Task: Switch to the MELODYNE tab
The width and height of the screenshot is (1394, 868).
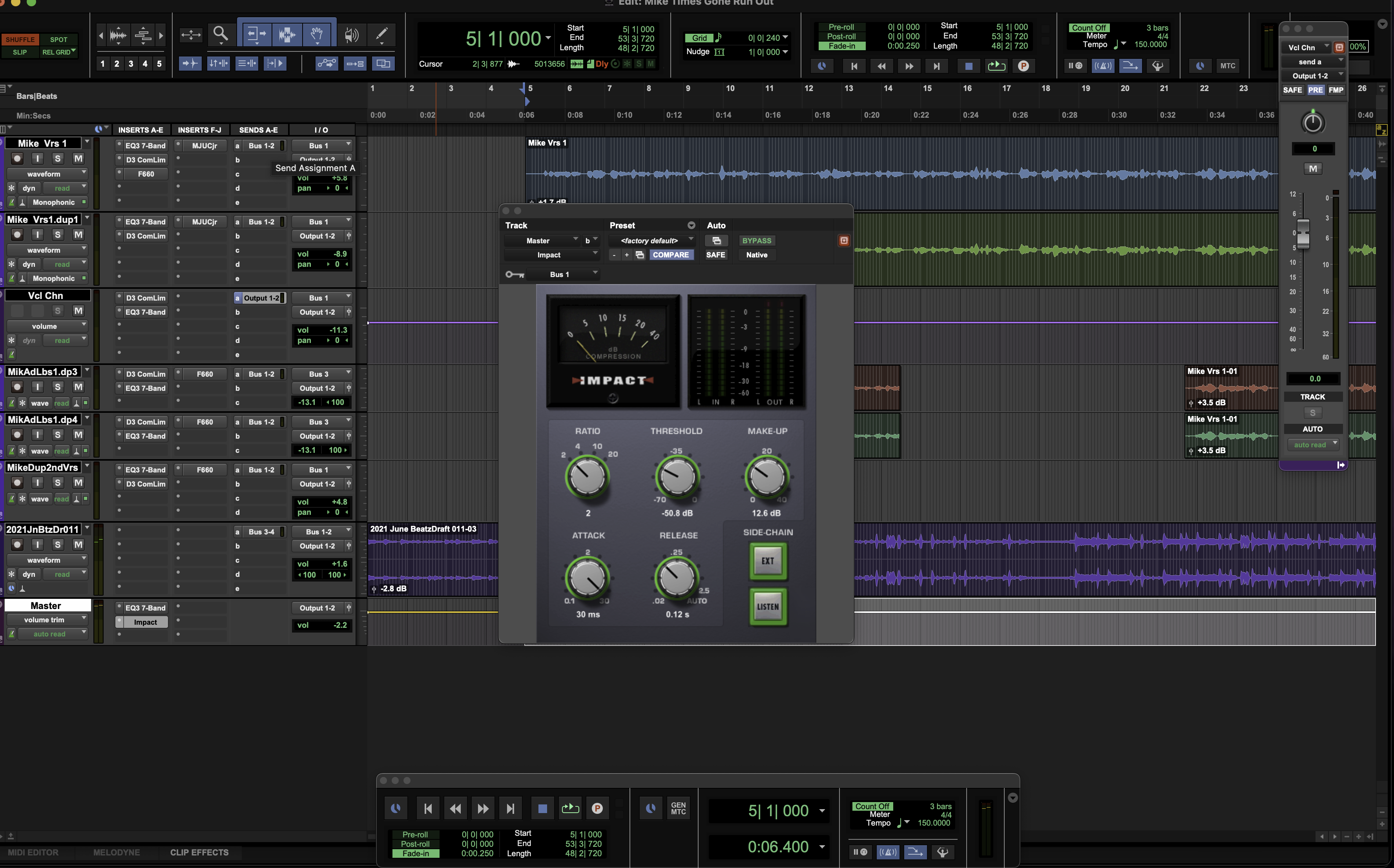Action: pos(117,852)
